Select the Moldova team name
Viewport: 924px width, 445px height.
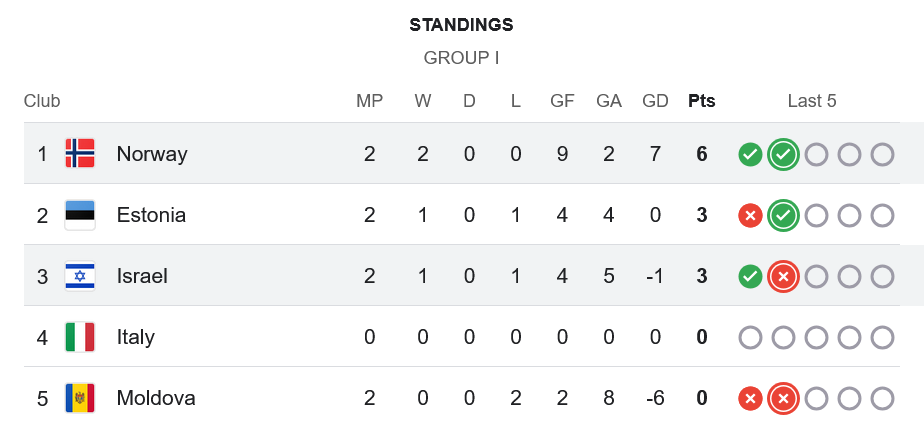tap(156, 398)
